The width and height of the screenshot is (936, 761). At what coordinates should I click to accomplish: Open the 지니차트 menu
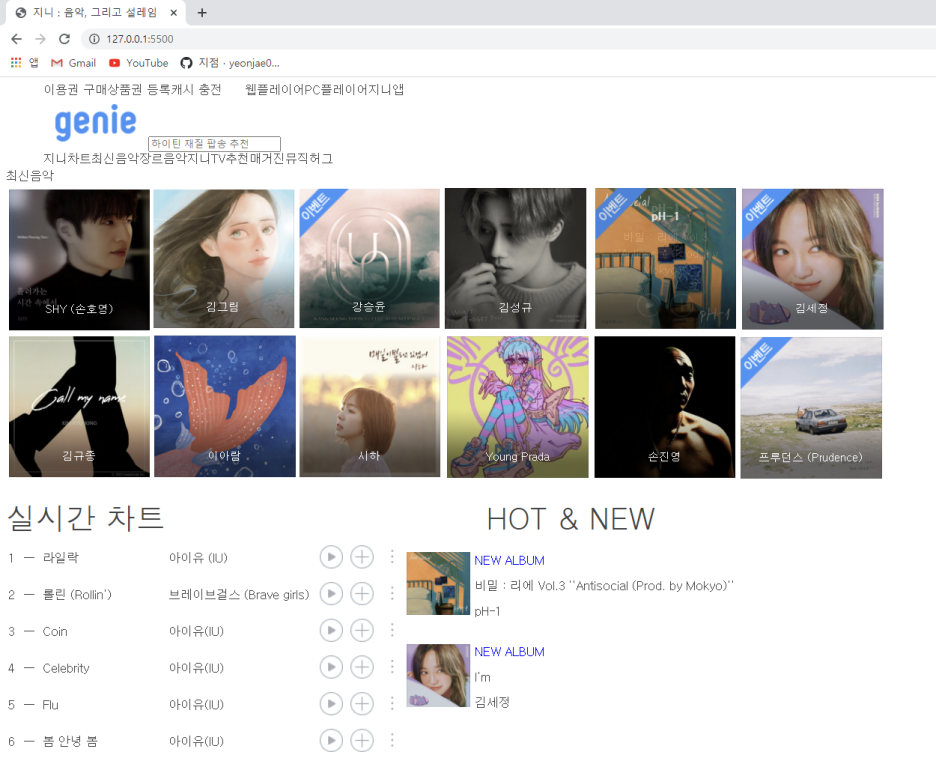(67, 158)
